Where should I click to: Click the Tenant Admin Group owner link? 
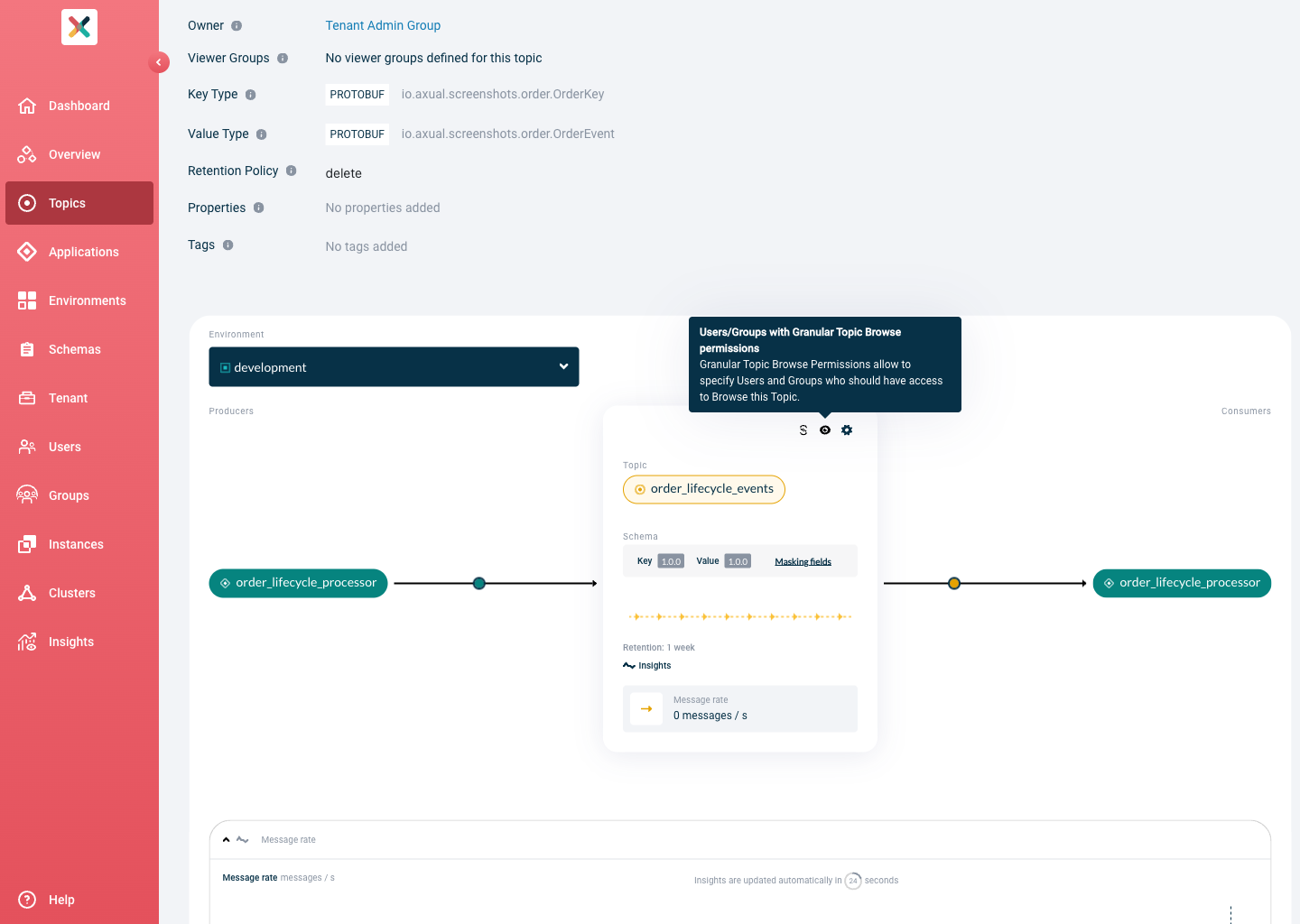tap(383, 25)
